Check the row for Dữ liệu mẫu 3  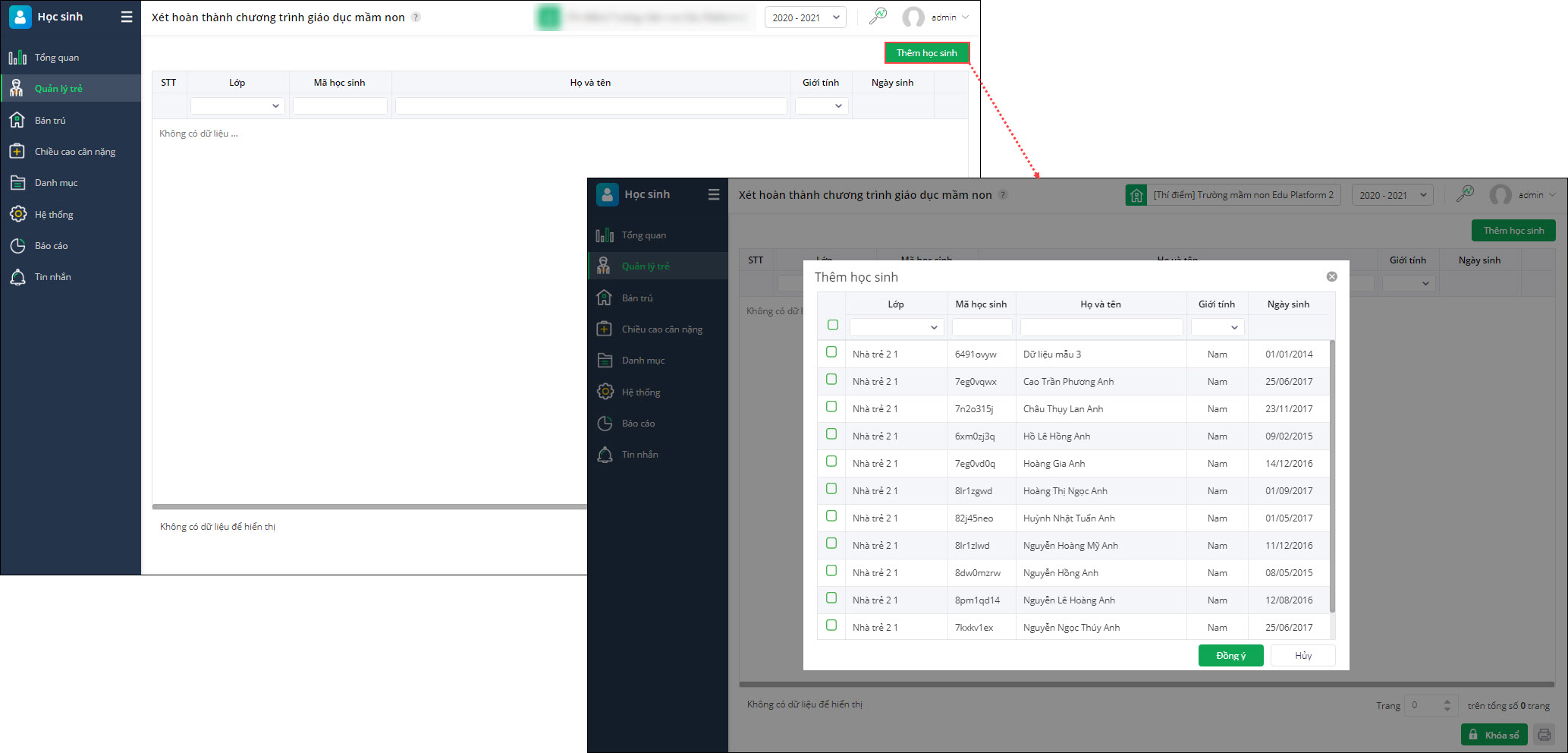coord(831,352)
